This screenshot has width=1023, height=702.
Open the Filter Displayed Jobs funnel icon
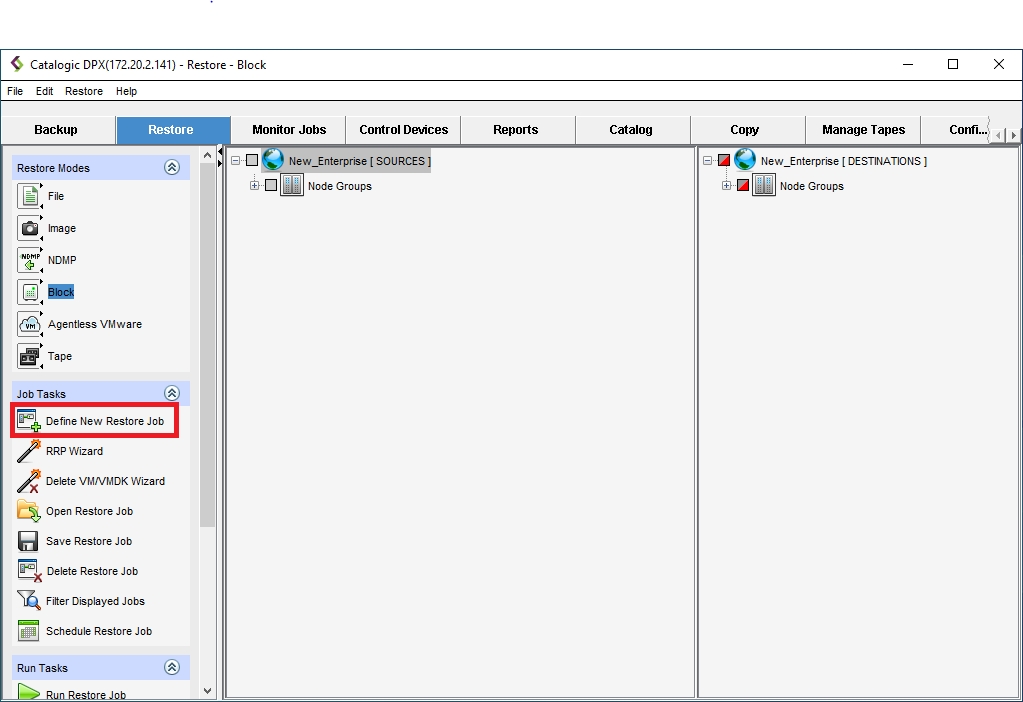point(28,601)
